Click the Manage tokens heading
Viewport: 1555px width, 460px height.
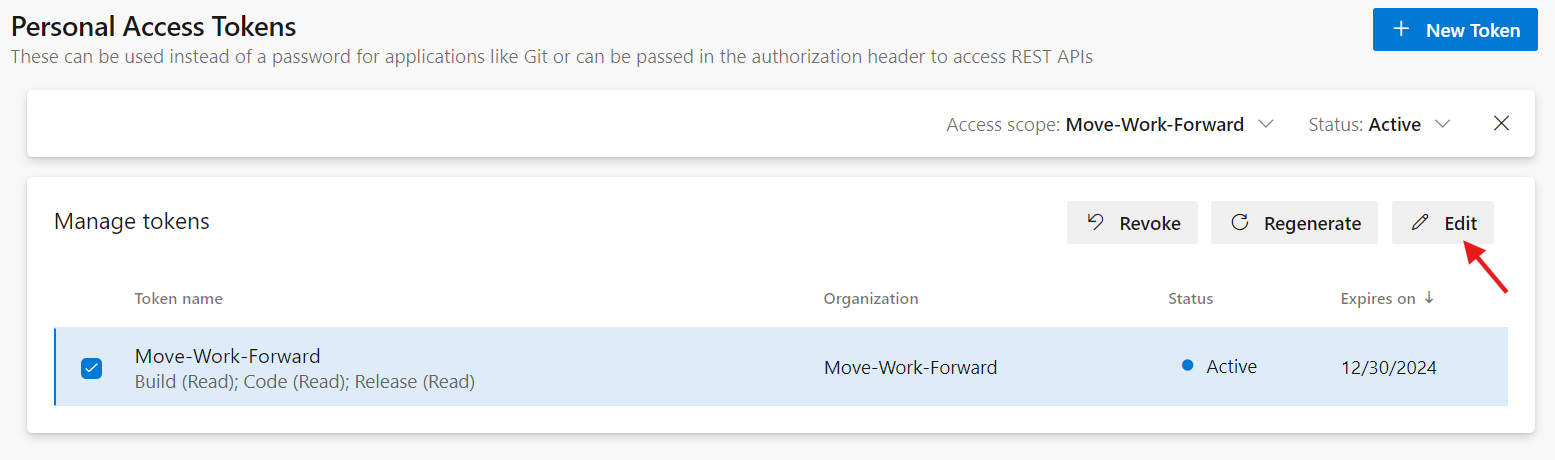tap(132, 222)
